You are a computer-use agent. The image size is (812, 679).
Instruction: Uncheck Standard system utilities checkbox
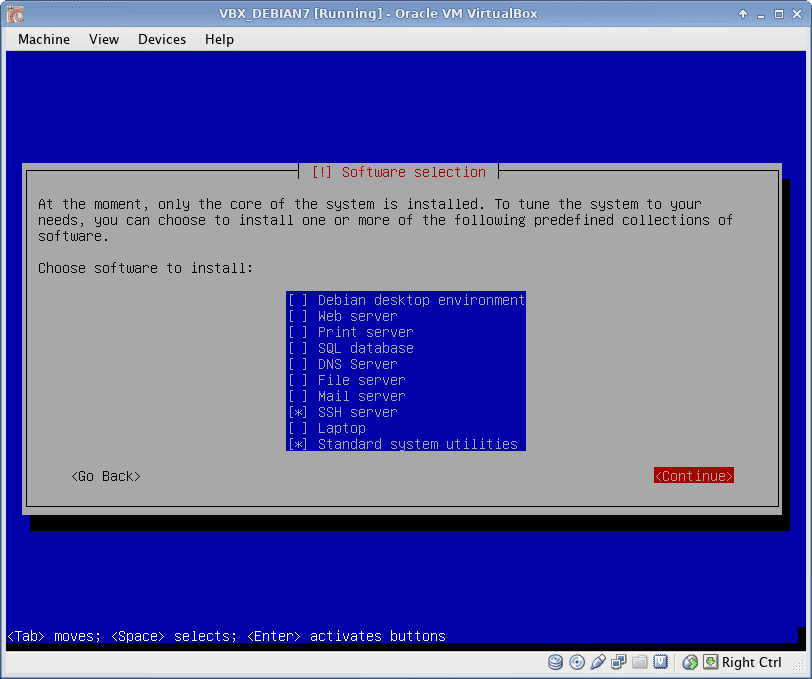(298, 444)
